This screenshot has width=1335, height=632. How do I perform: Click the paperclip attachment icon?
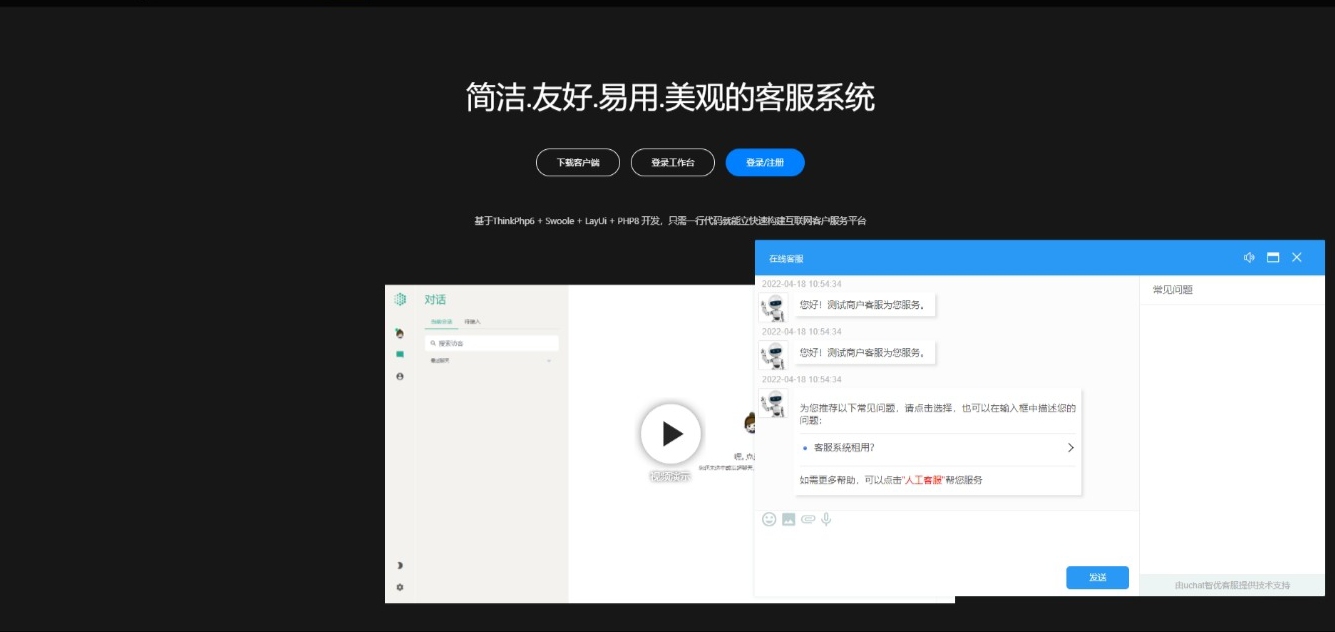pyautogui.click(x=808, y=519)
